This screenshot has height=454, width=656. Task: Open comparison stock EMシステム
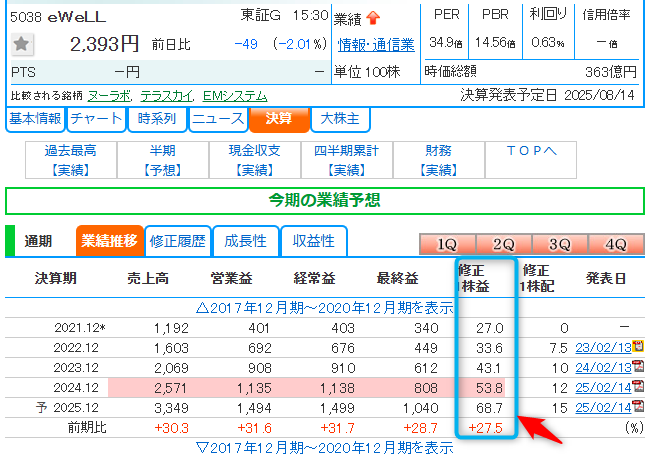[x=235, y=96]
